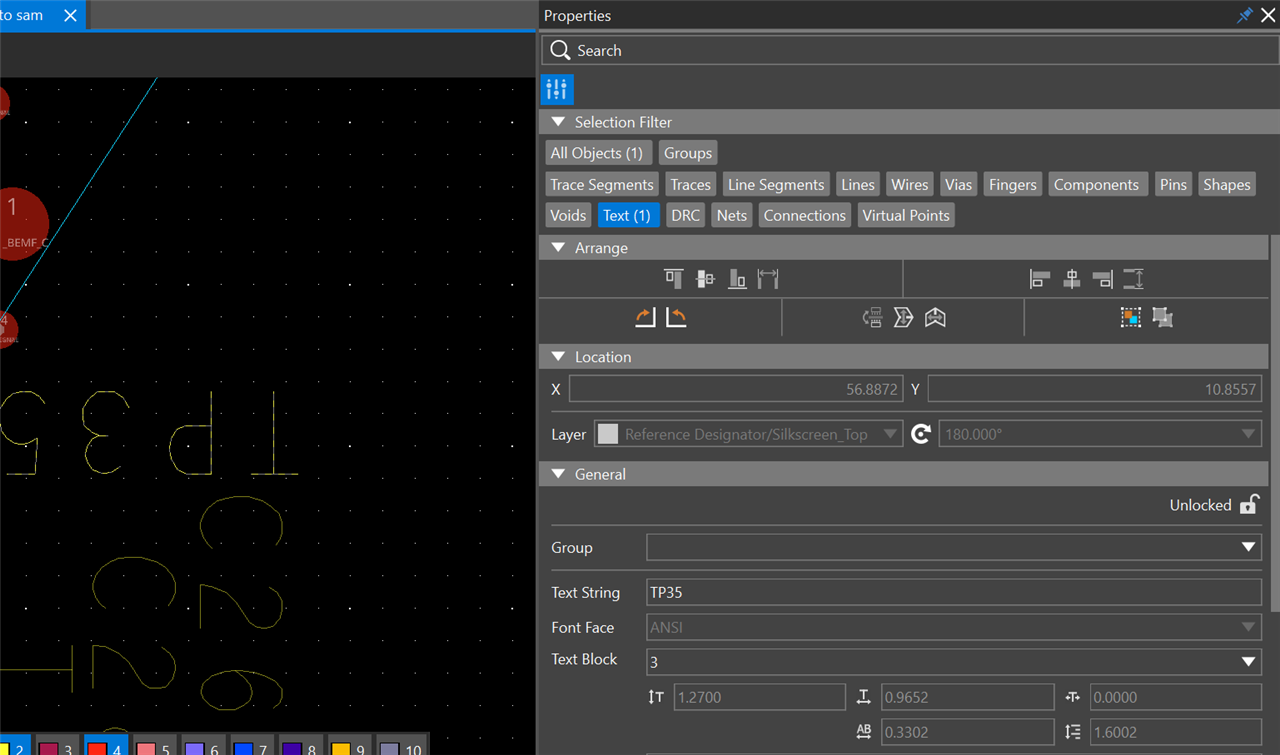The height and width of the screenshot is (755, 1280).
Task: Switch to layer 4 tab
Action: (x=104, y=745)
